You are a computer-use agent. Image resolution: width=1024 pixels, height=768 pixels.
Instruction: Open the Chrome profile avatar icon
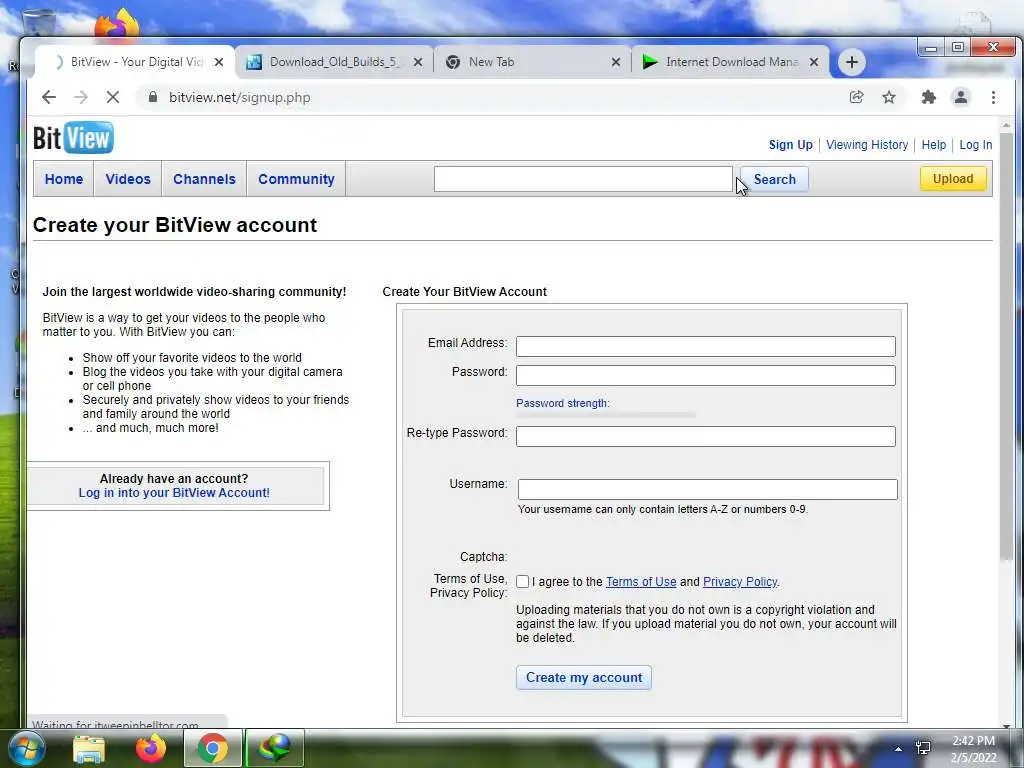tap(961, 97)
